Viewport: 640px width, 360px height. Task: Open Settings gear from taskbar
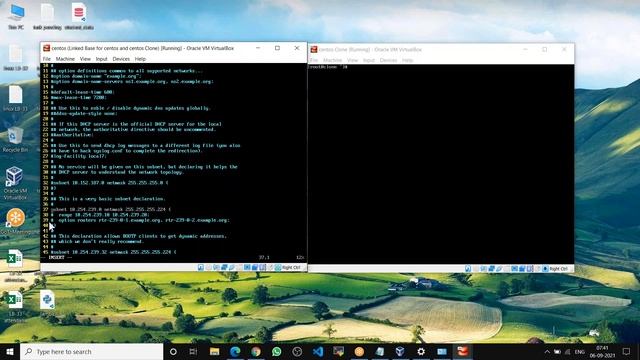click(x=421, y=351)
